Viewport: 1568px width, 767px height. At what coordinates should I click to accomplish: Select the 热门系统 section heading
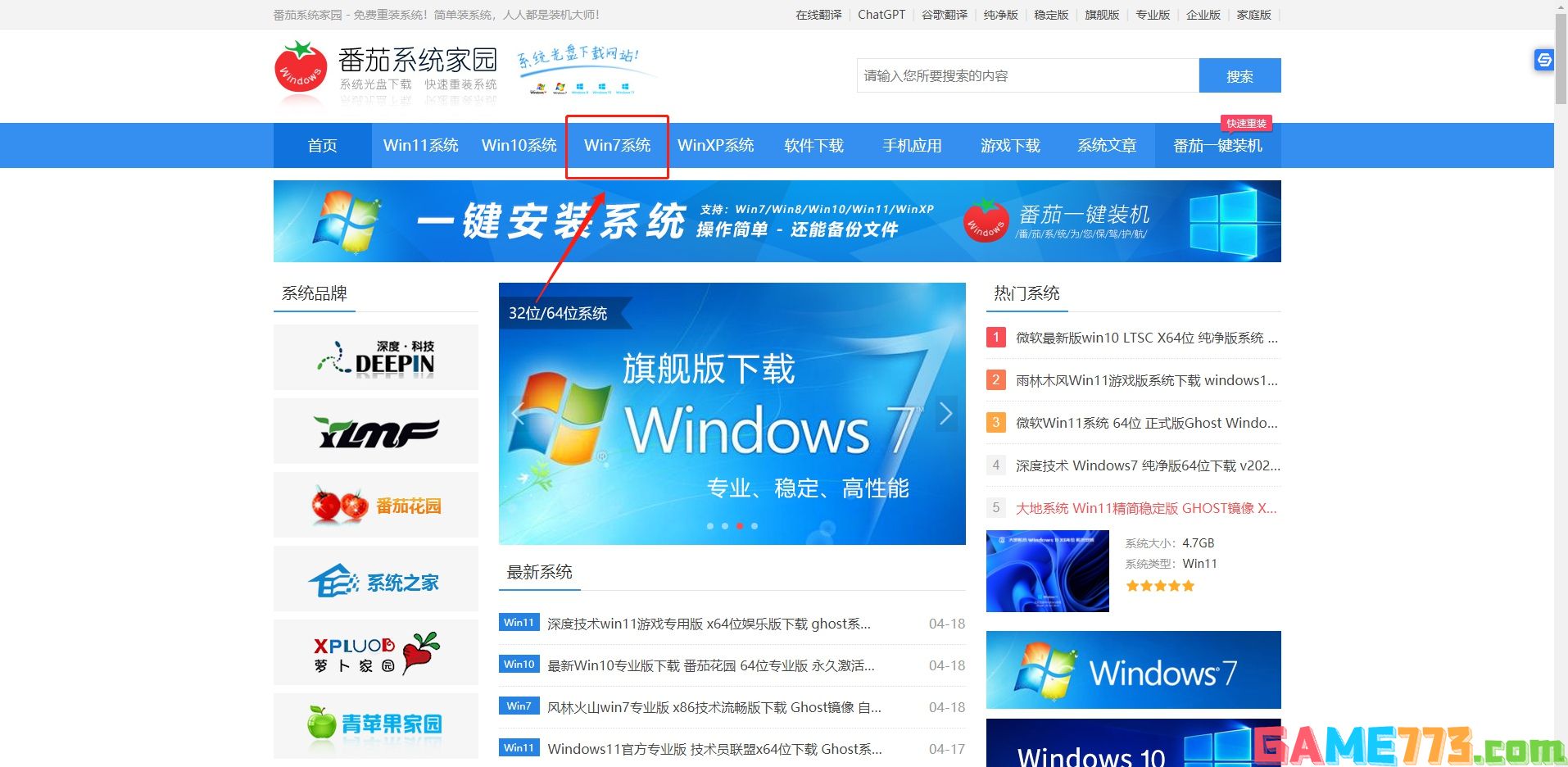(x=1027, y=293)
